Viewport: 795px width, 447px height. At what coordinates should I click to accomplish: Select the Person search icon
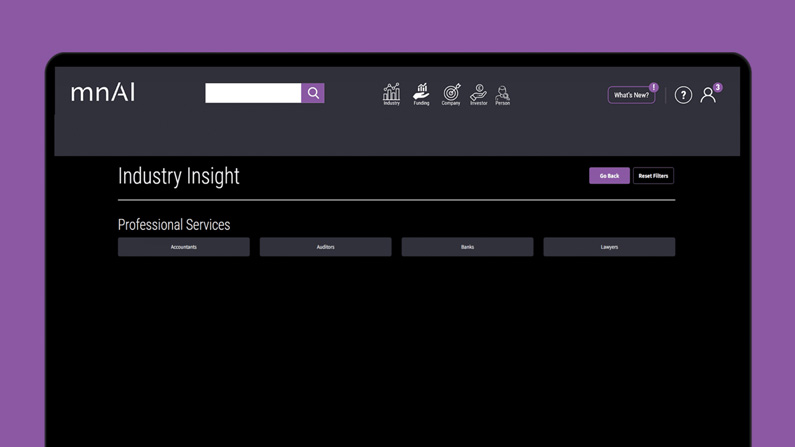[502, 93]
